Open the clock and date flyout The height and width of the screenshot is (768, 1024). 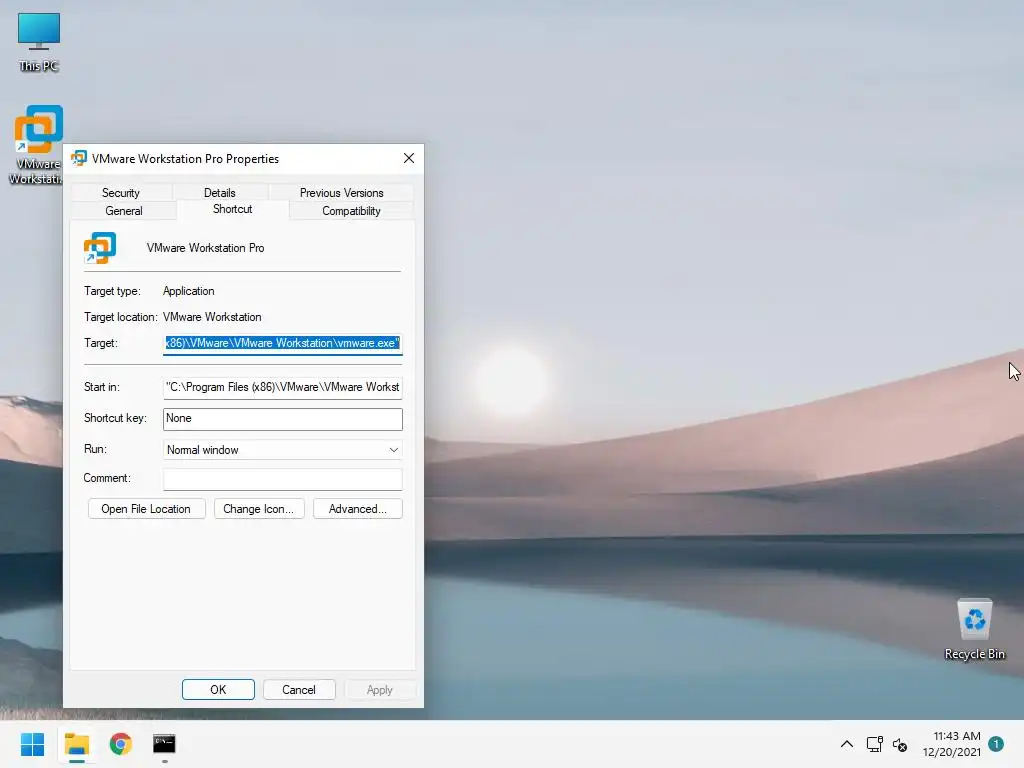(952, 744)
